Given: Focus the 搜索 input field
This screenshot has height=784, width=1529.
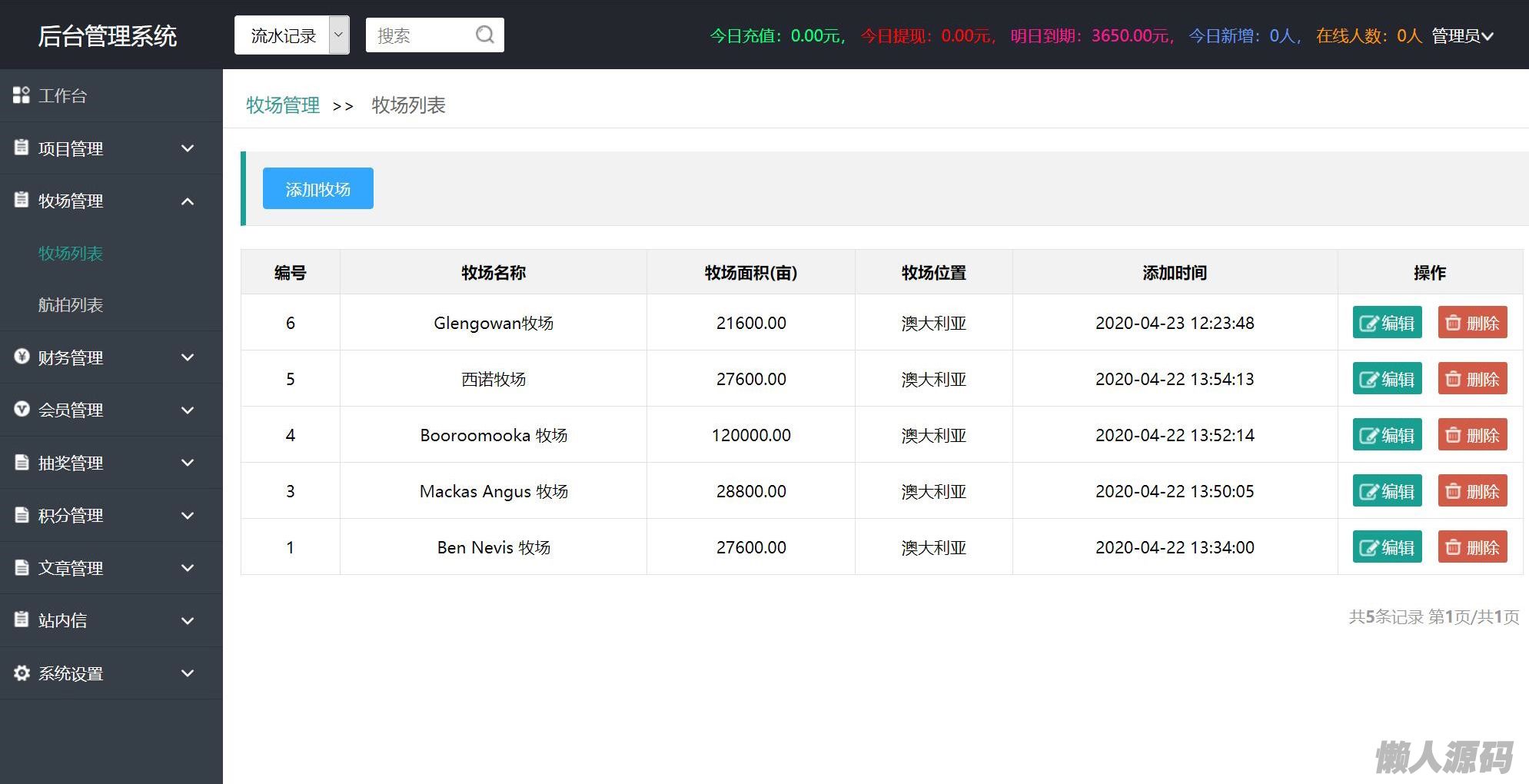Looking at the screenshot, I should click(419, 35).
